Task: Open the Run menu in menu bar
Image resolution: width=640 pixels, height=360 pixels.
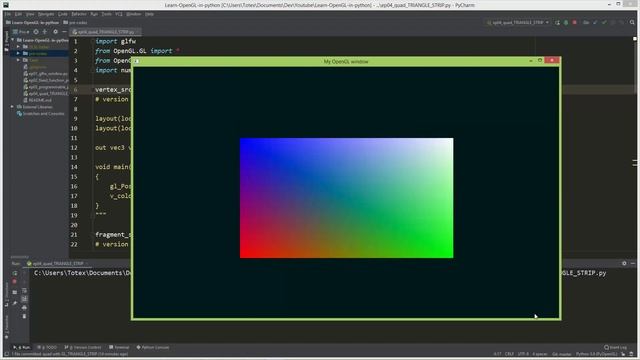Action: pos(94,14)
